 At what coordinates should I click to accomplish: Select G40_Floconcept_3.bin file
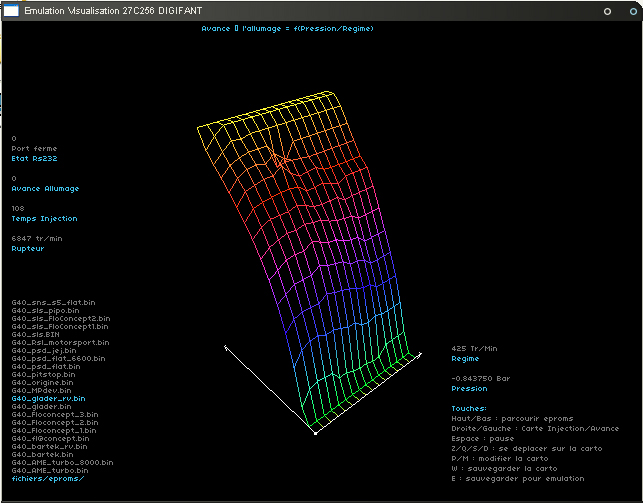[x=55, y=414]
